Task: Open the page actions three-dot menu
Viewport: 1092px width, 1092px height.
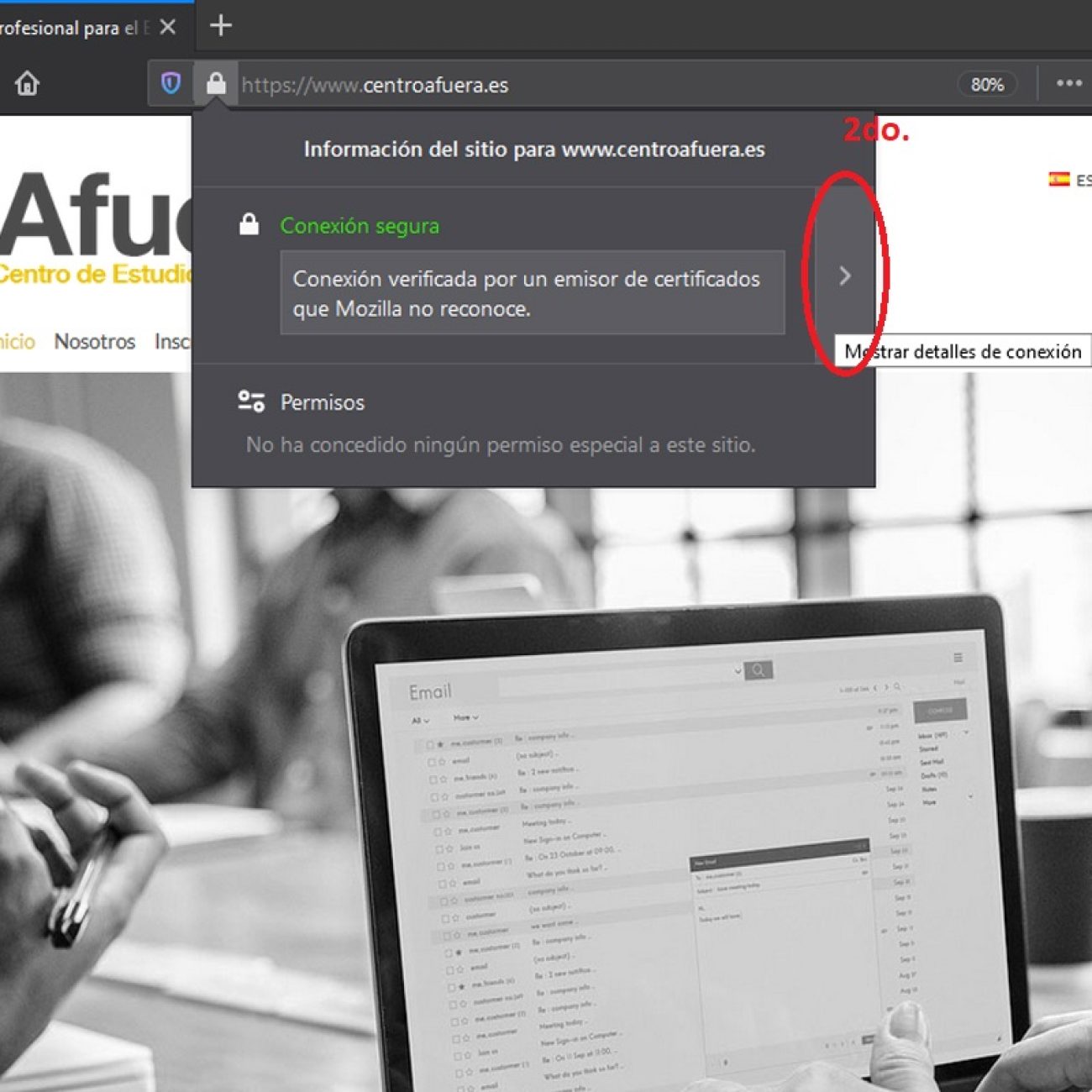Action: [x=1068, y=84]
